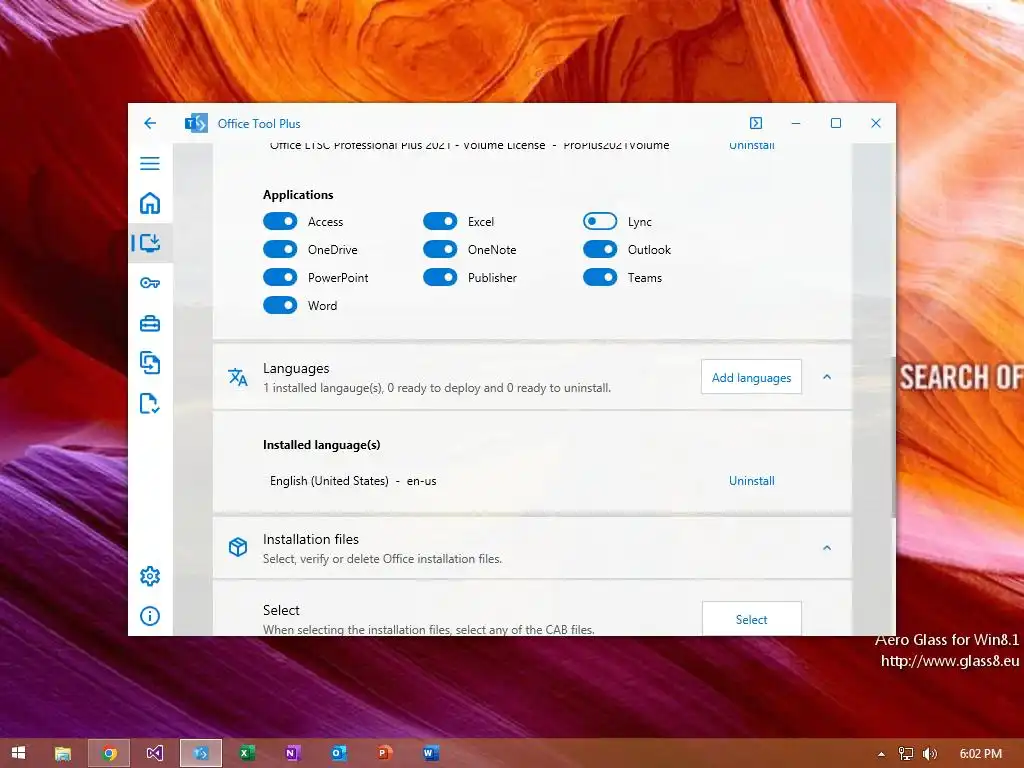Viewport: 1024px width, 768px height.
Task: Toggle the Publisher application switch
Action: (440, 278)
